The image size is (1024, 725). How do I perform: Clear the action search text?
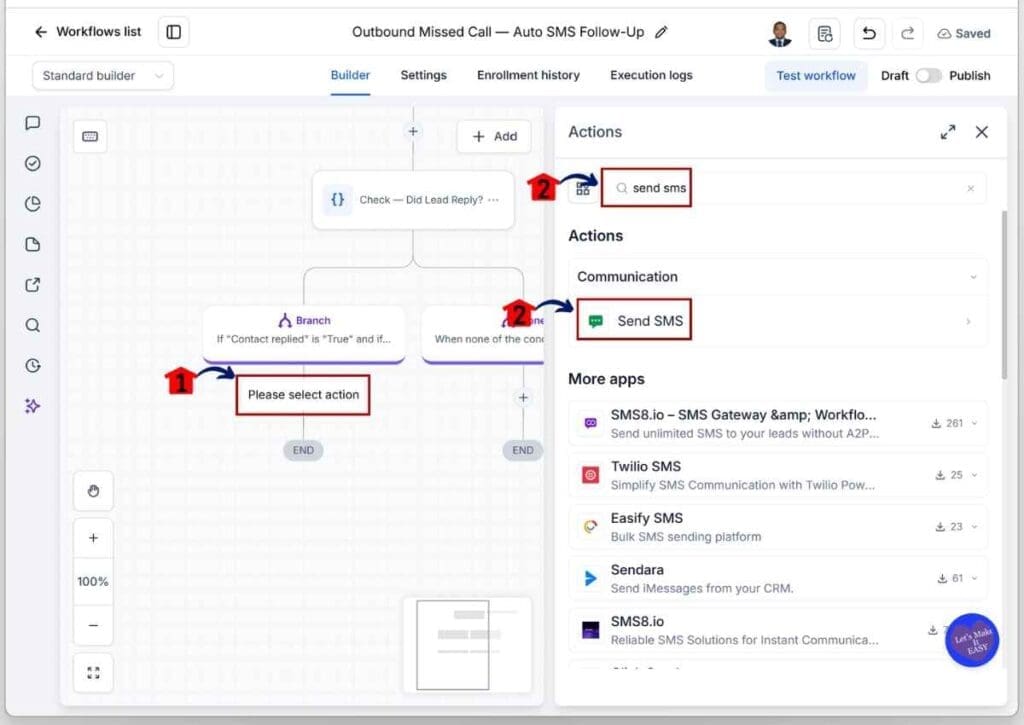click(970, 188)
